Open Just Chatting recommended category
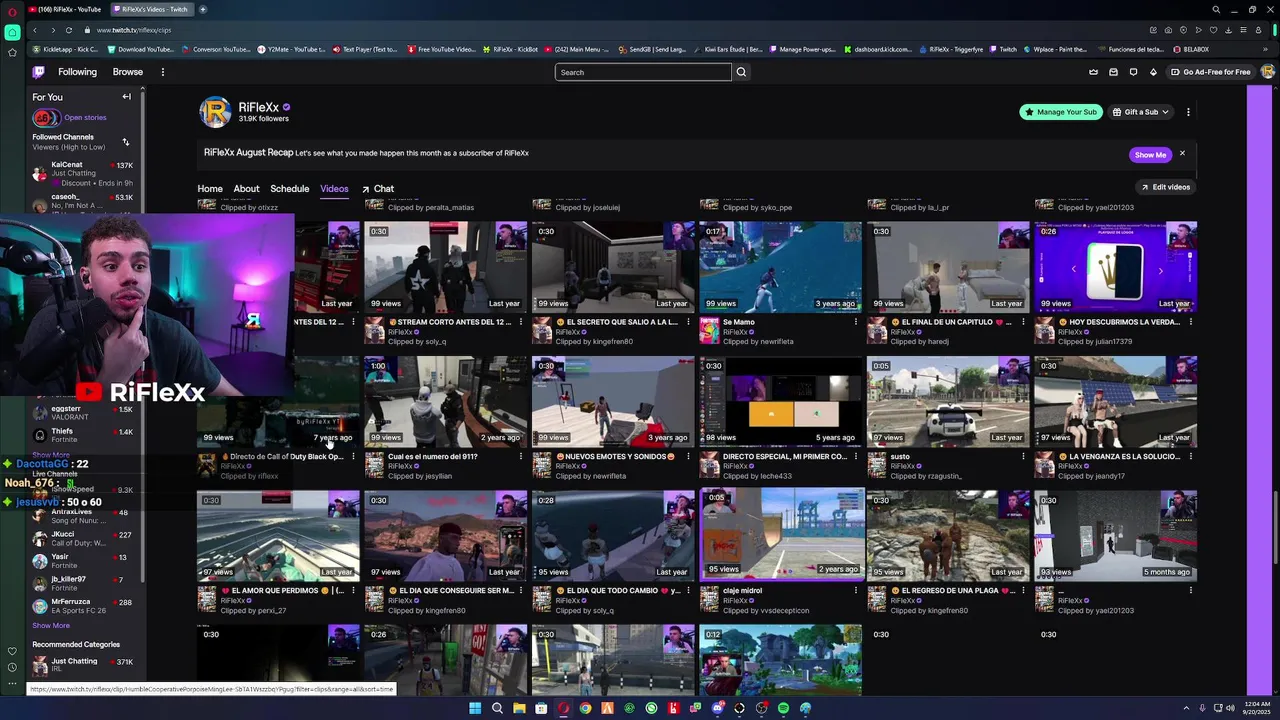 pyautogui.click(x=83, y=665)
